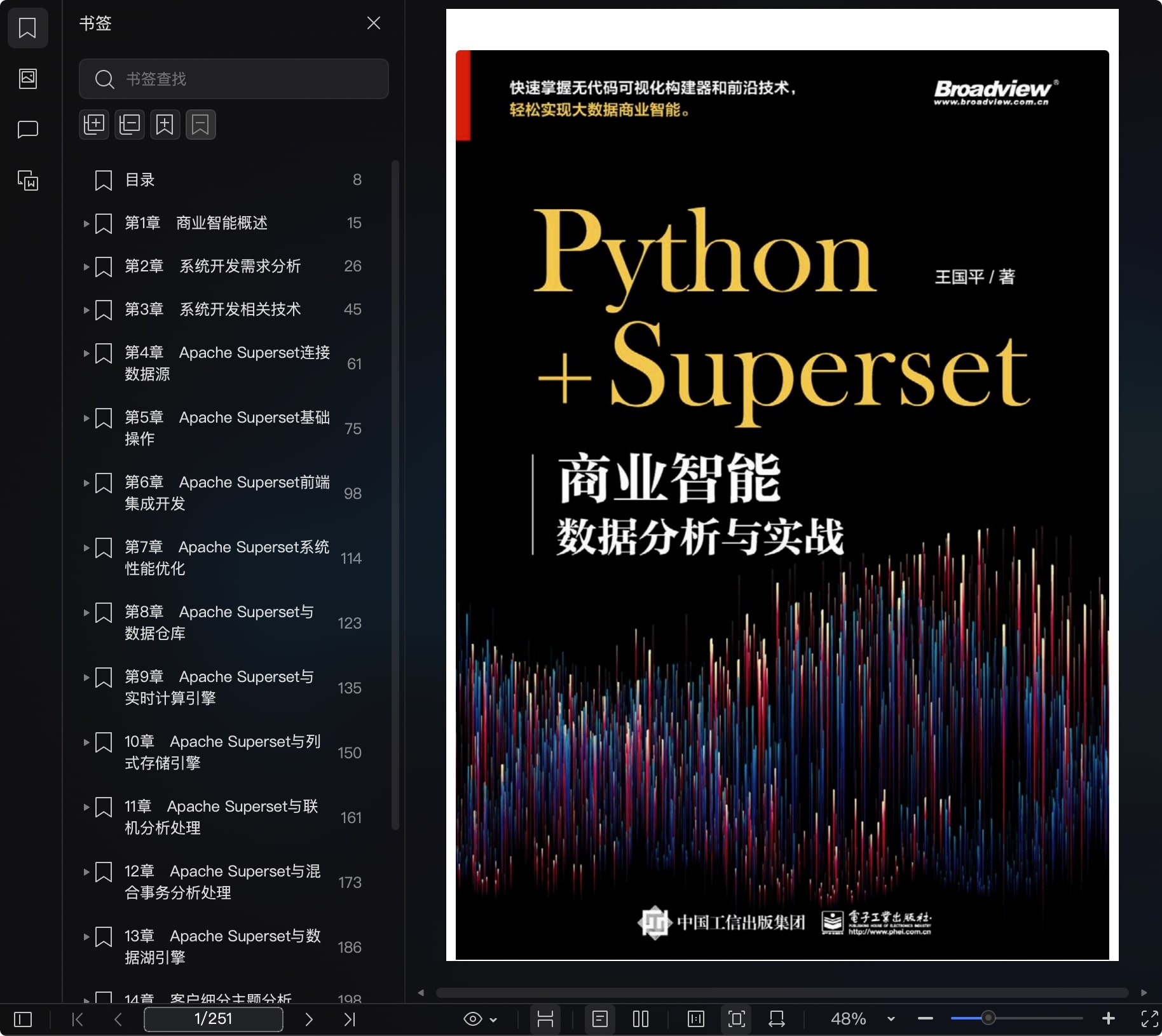Click the bookmark icon beside 目录
This screenshot has height=1036, width=1162.
104,181
